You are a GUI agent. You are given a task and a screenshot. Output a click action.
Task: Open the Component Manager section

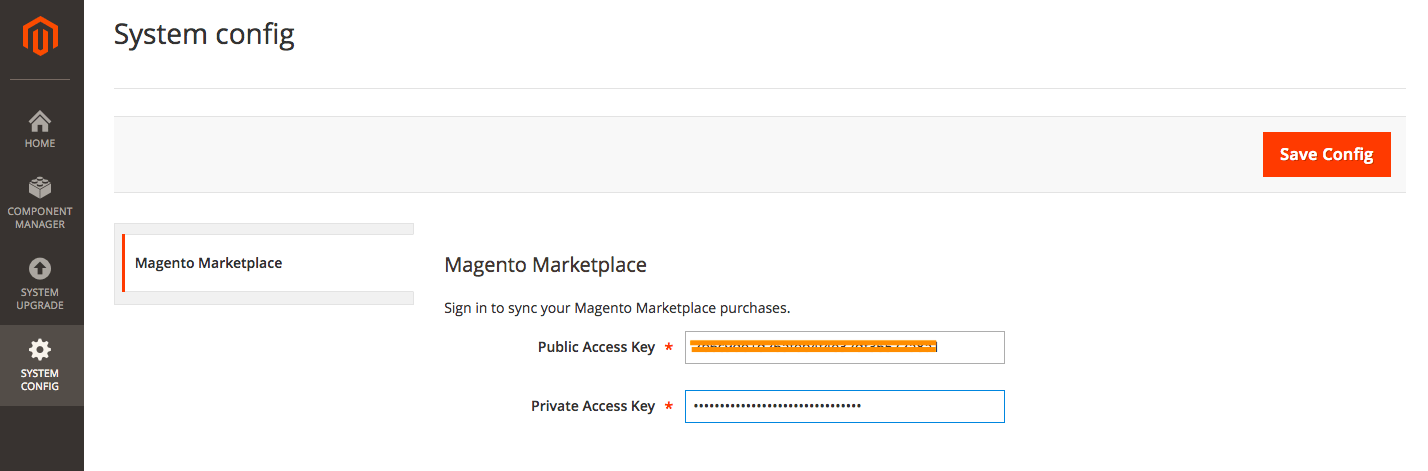click(41, 204)
